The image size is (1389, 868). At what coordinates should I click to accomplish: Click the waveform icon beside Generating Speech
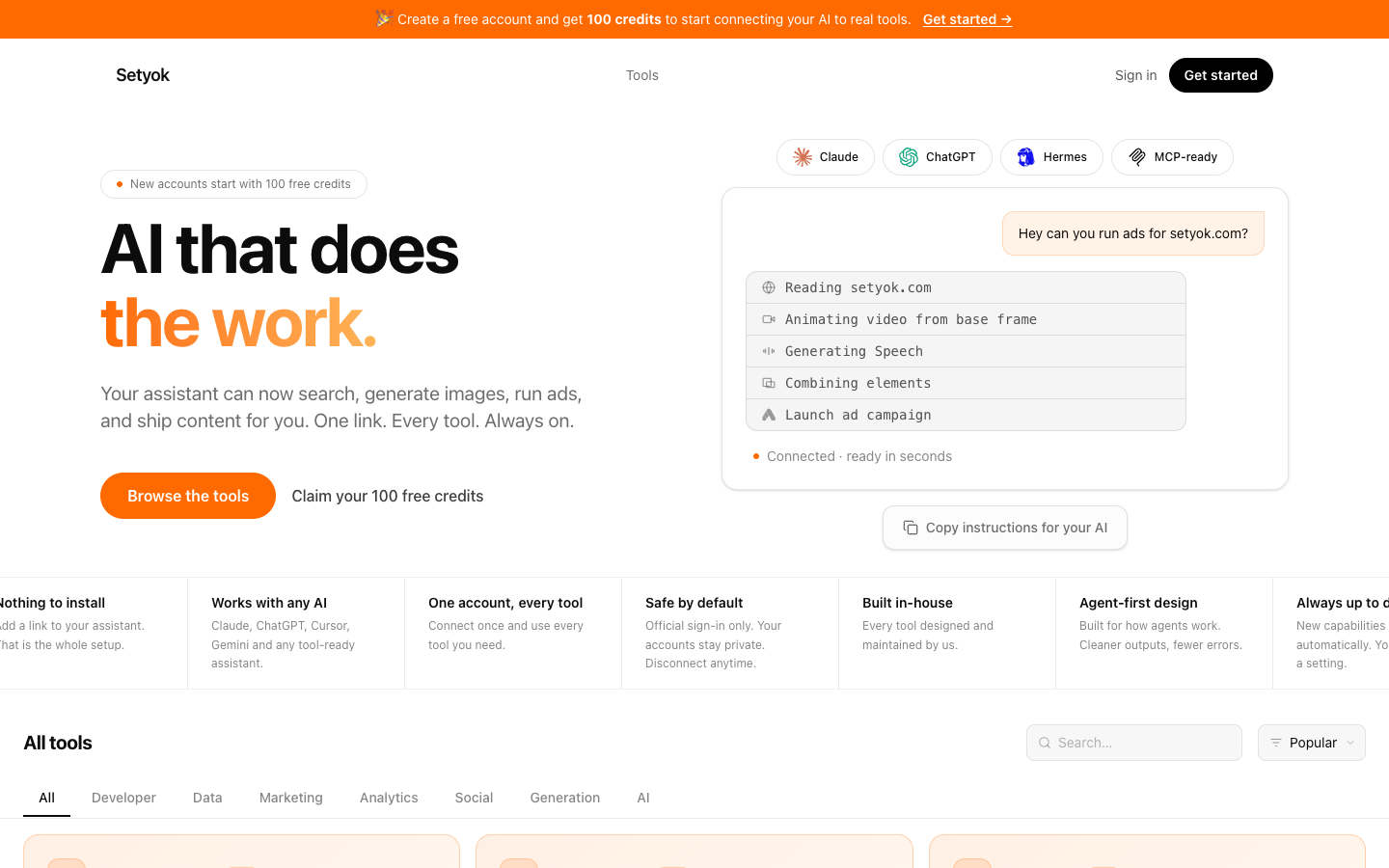pos(769,351)
